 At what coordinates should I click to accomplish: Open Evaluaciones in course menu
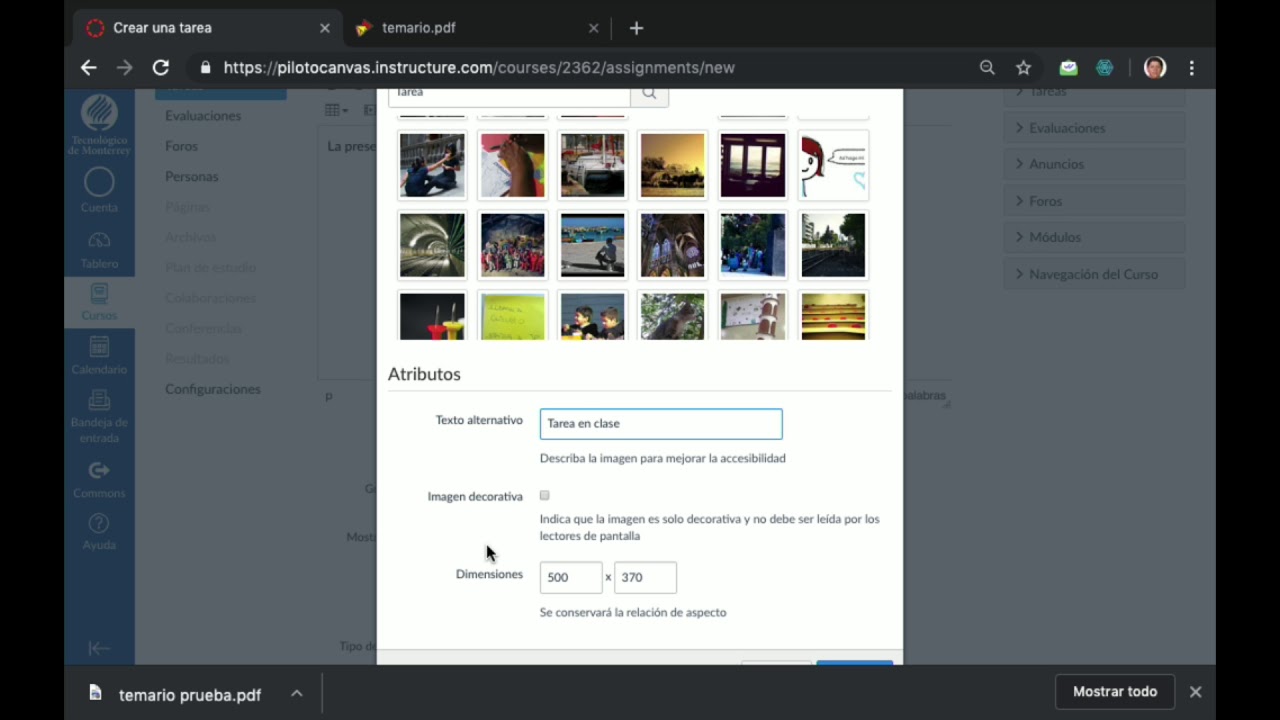coord(203,116)
